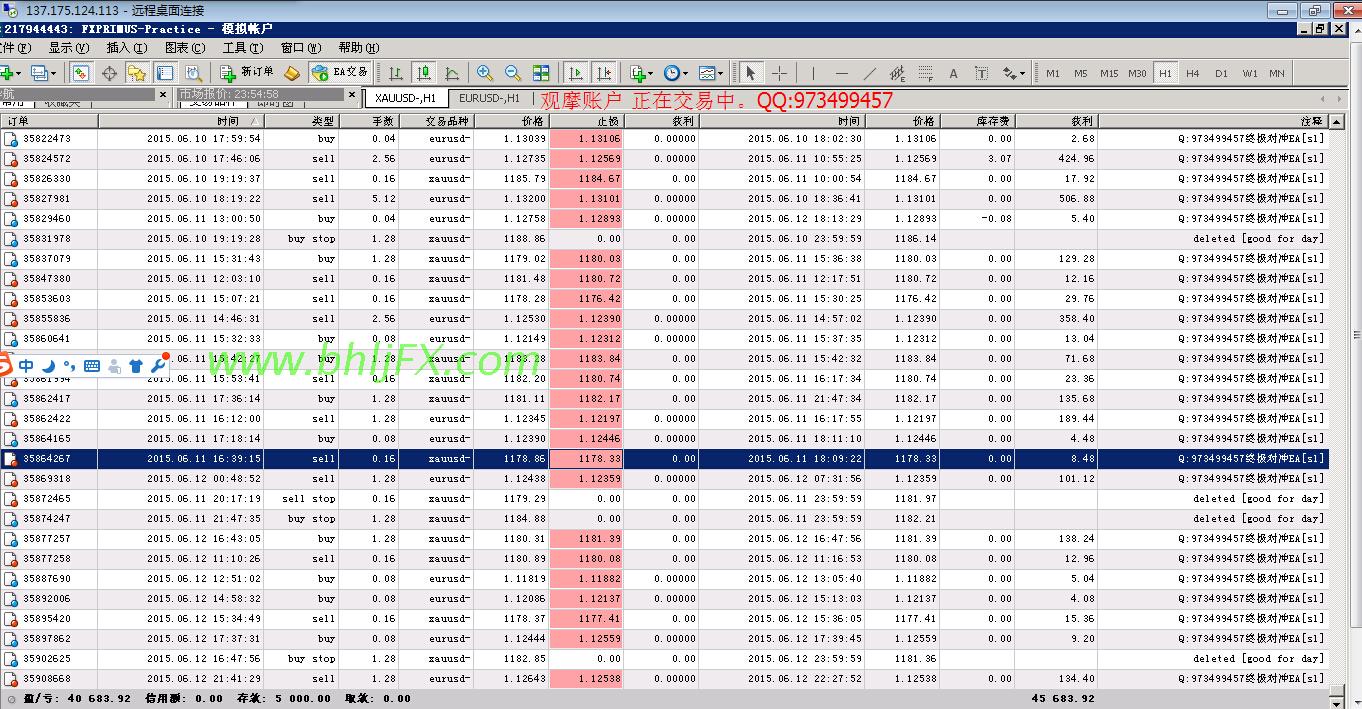Close the market watch 市场报价 panel
Screen dimensions: 1362x709
point(354,94)
